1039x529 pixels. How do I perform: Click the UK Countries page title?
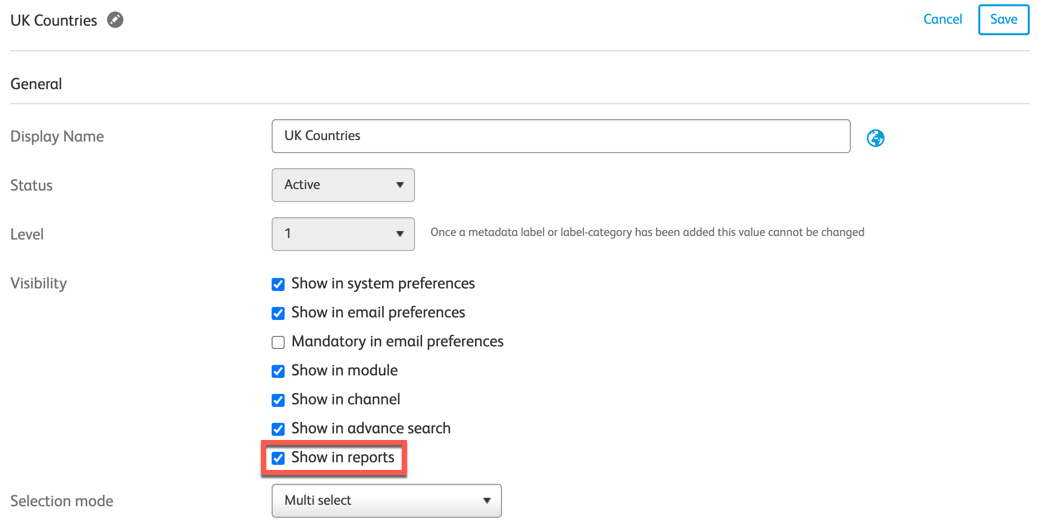[54, 20]
